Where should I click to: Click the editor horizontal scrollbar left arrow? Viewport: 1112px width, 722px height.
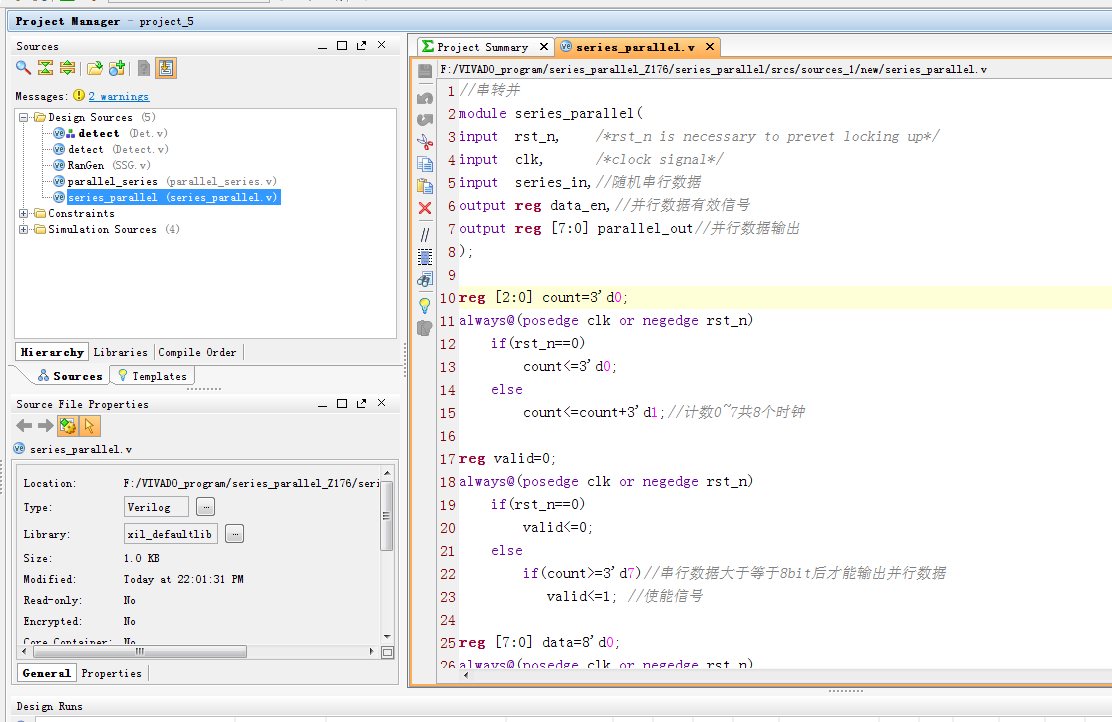pyautogui.click(x=466, y=674)
